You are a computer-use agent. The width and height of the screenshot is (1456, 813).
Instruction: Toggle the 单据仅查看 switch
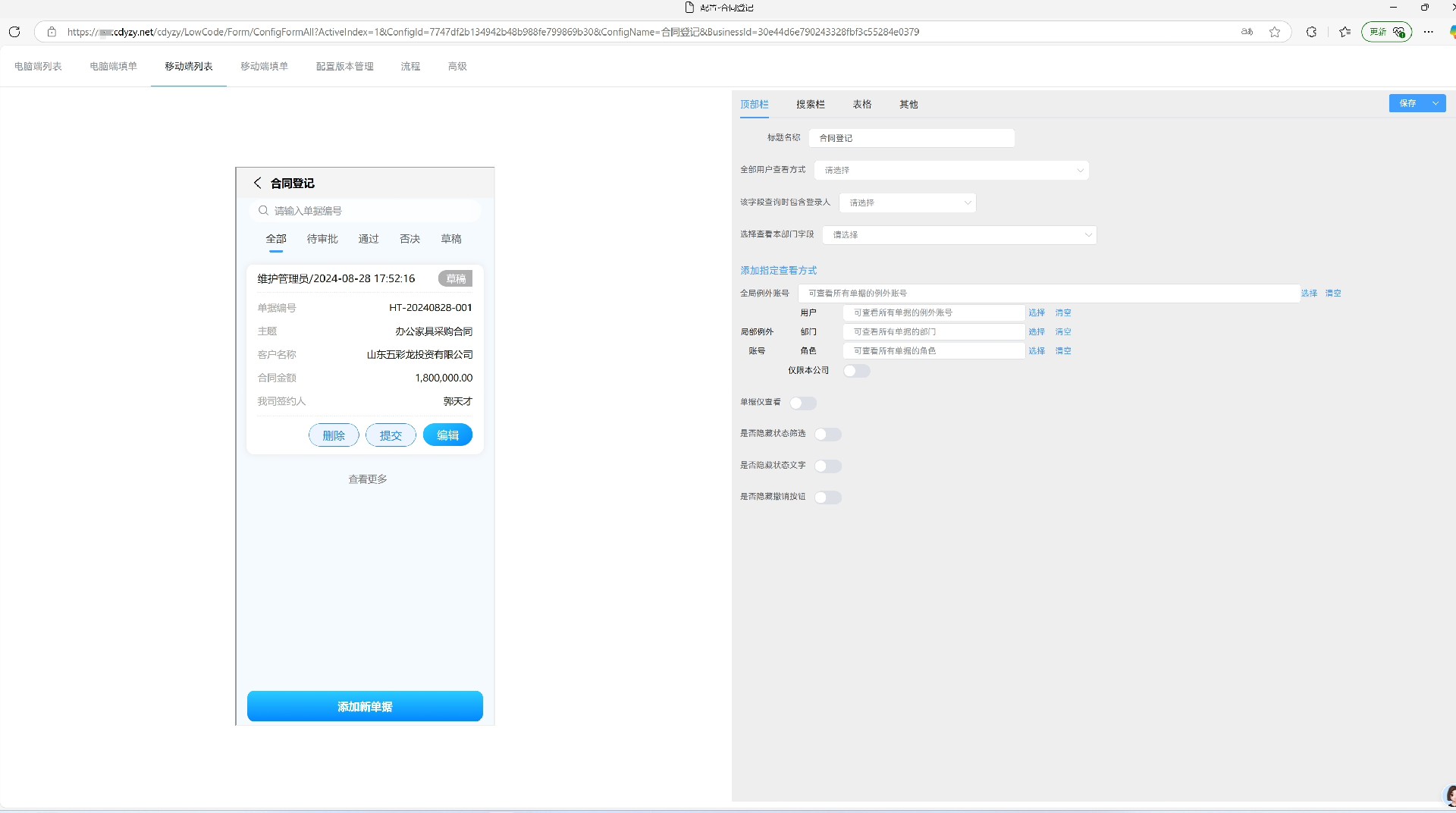(803, 403)
